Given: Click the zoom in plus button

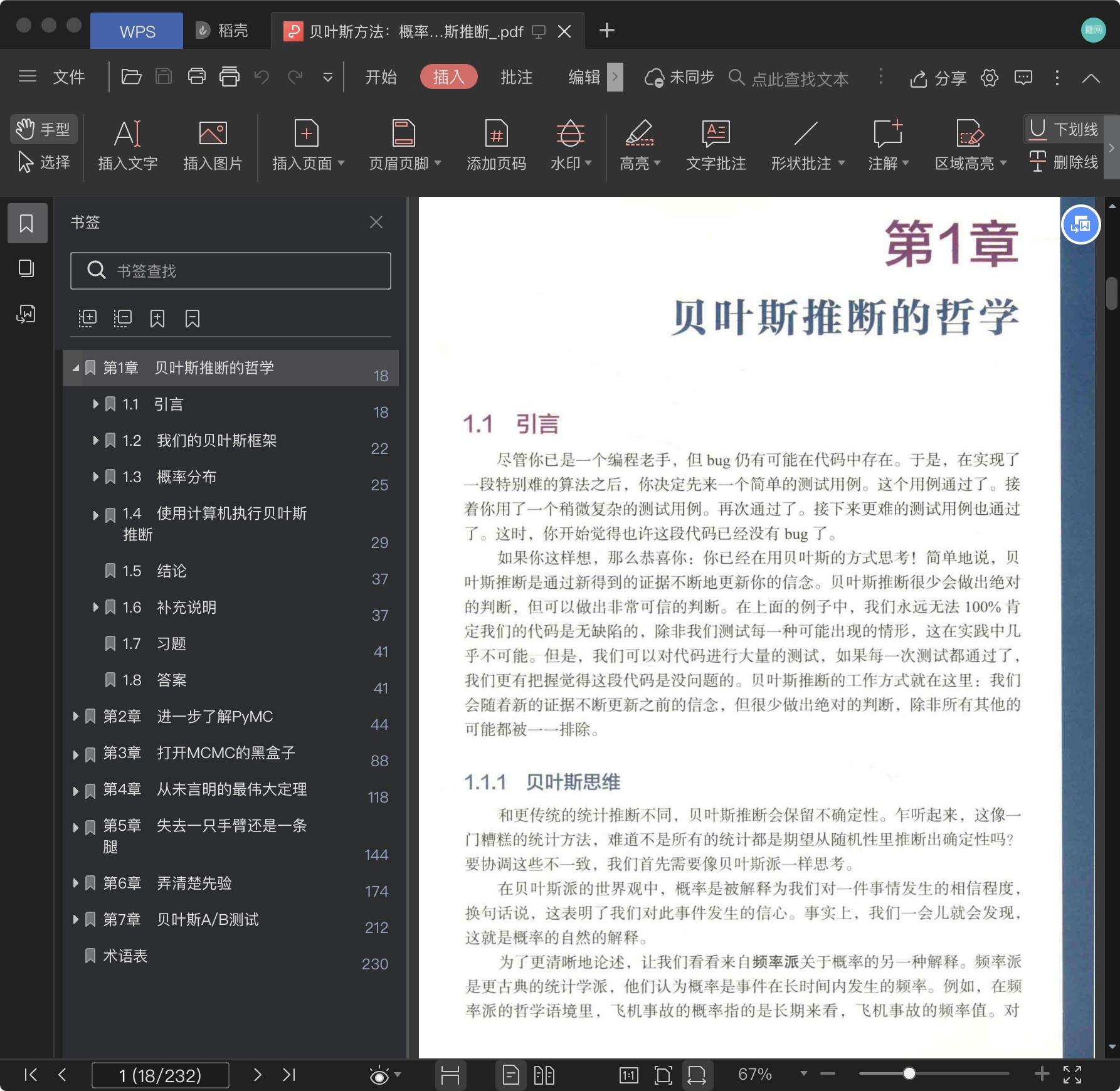Looking at the screenshot, I should (1042, 1074).
